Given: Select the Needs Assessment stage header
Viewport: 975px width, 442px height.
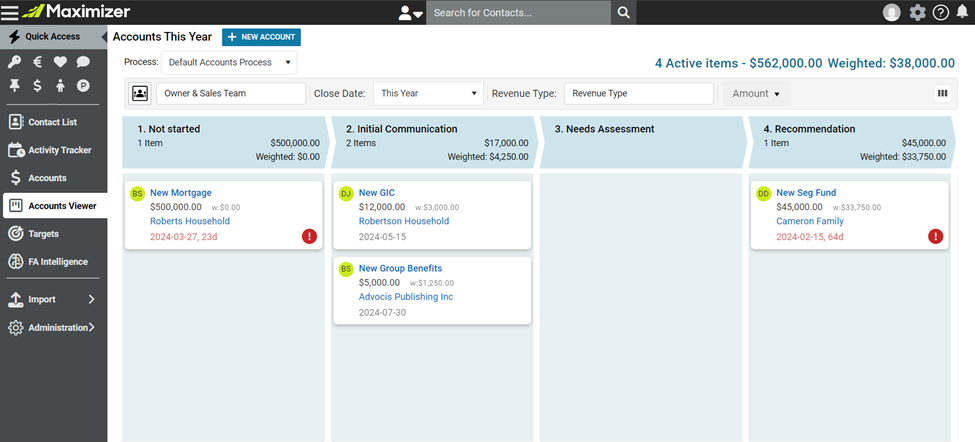Looking at the screenshot, I should [641, 142].
